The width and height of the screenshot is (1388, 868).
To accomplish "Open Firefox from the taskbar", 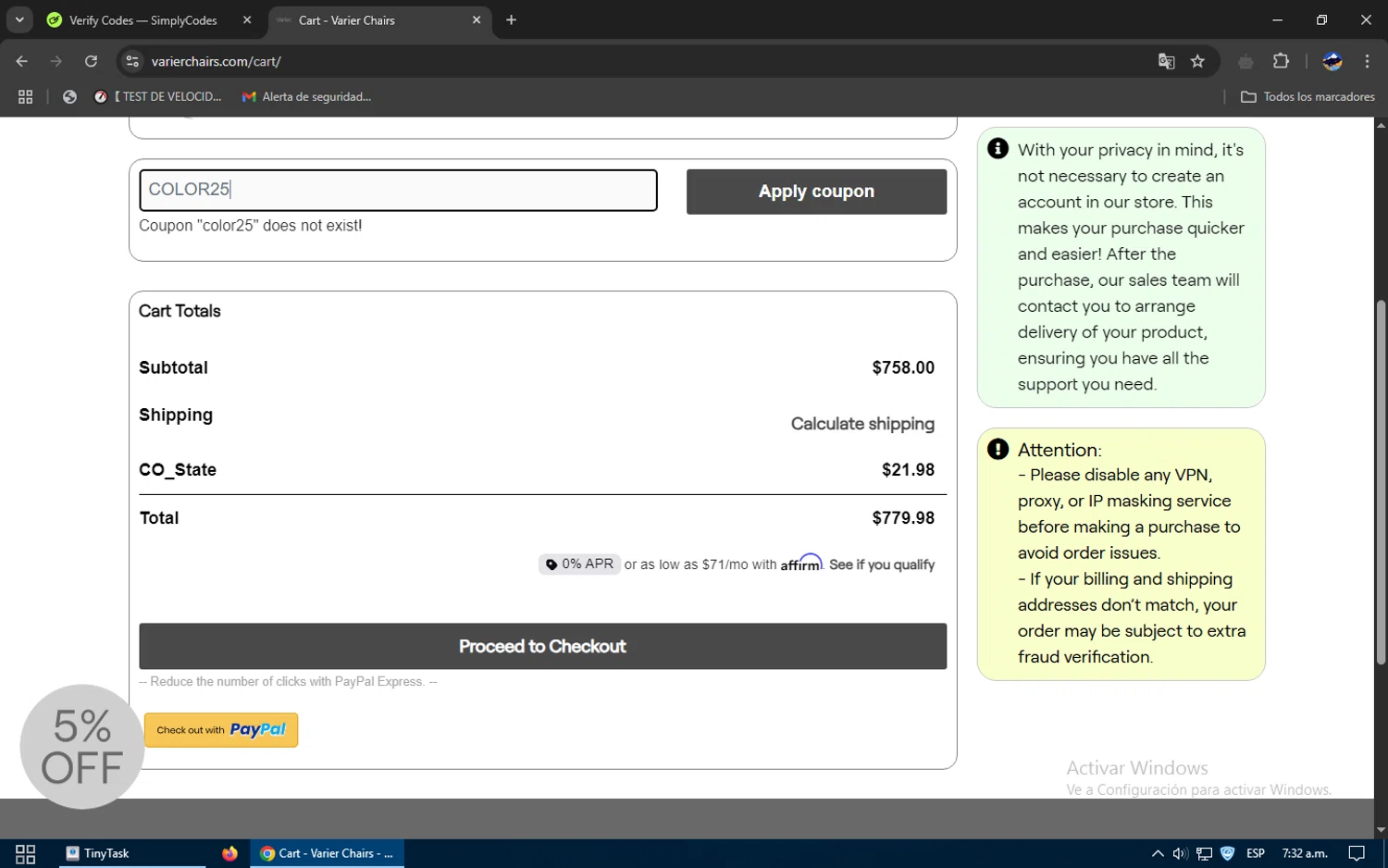I will (x=229, y=853).
